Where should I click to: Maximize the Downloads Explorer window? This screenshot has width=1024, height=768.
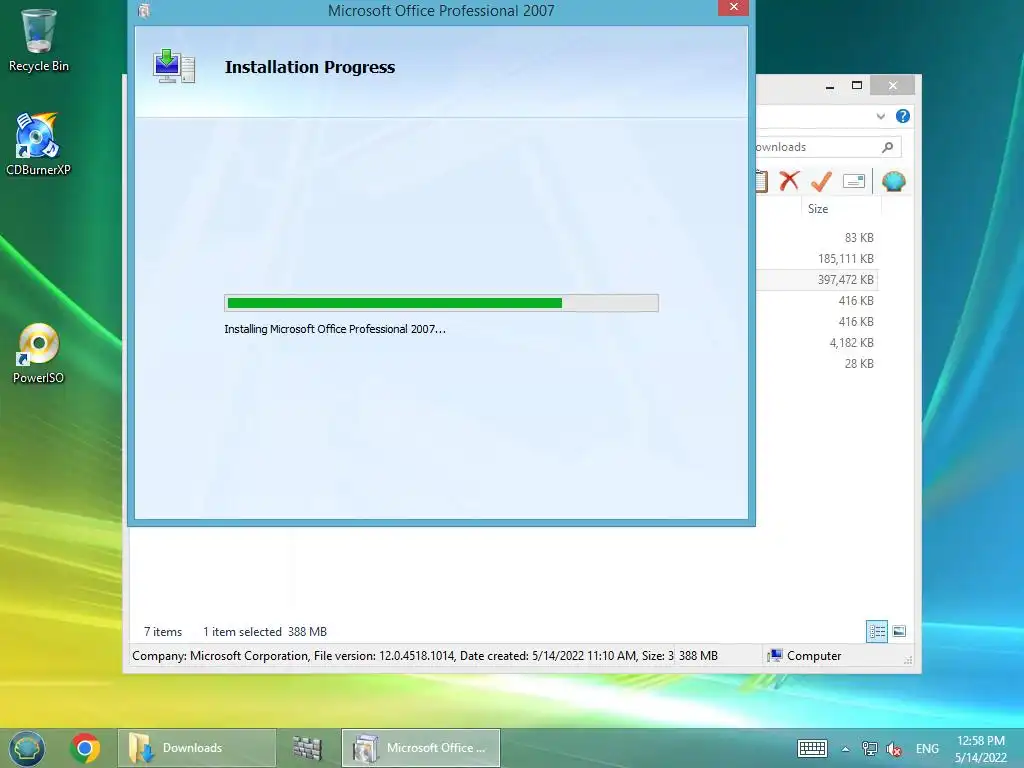(857, 86)
